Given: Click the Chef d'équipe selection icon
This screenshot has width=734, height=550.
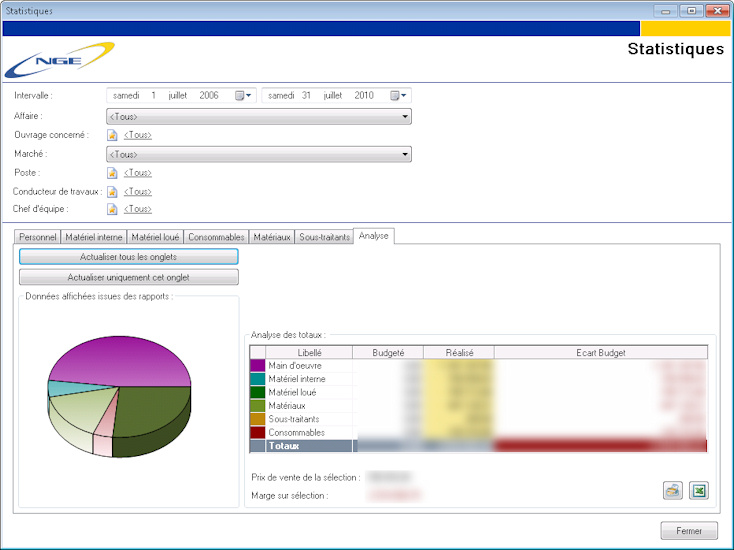Looking at the screenshot, I should (113, 209).
